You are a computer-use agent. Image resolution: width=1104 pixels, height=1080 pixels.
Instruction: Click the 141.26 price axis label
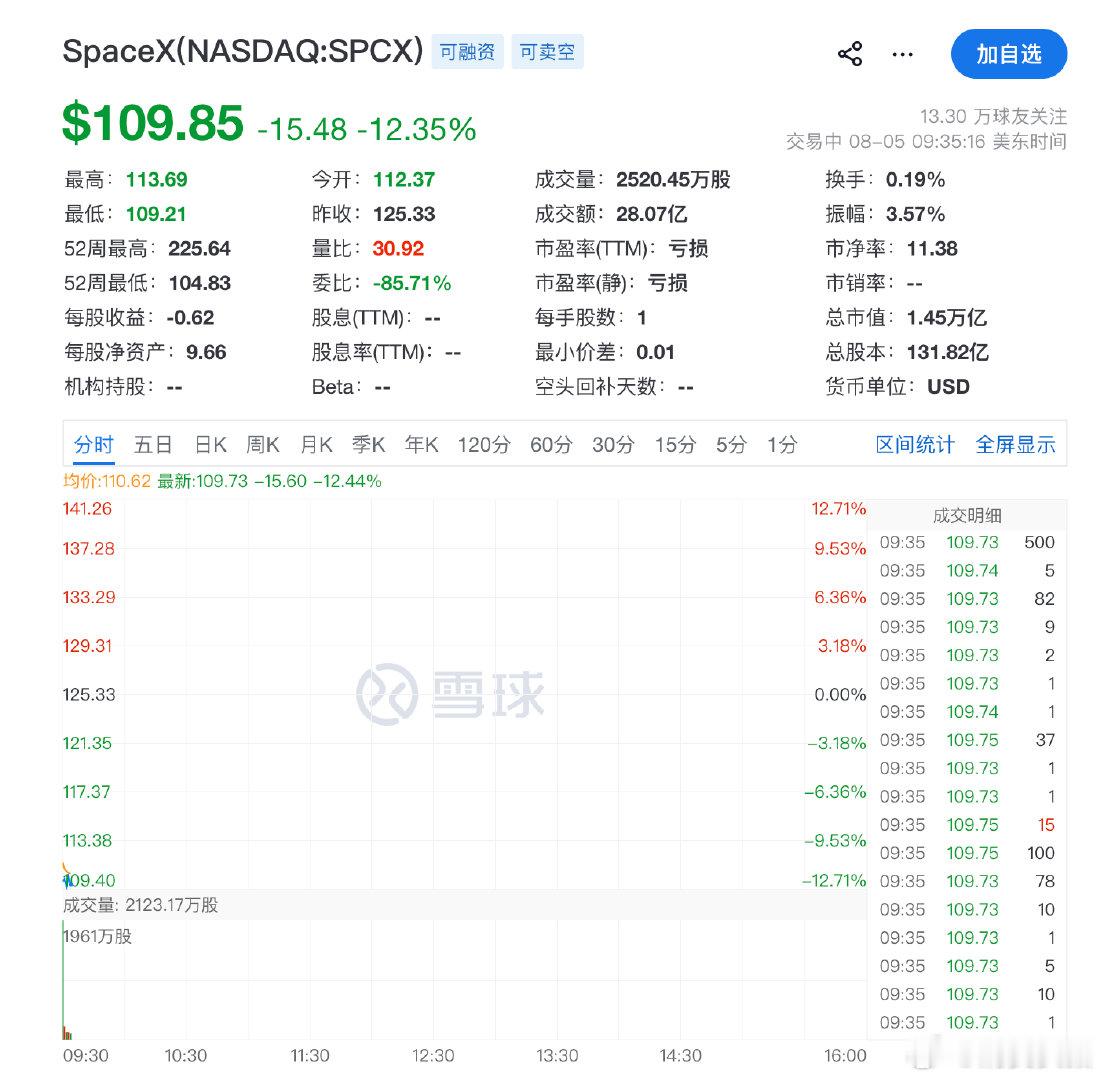[87, 508]
